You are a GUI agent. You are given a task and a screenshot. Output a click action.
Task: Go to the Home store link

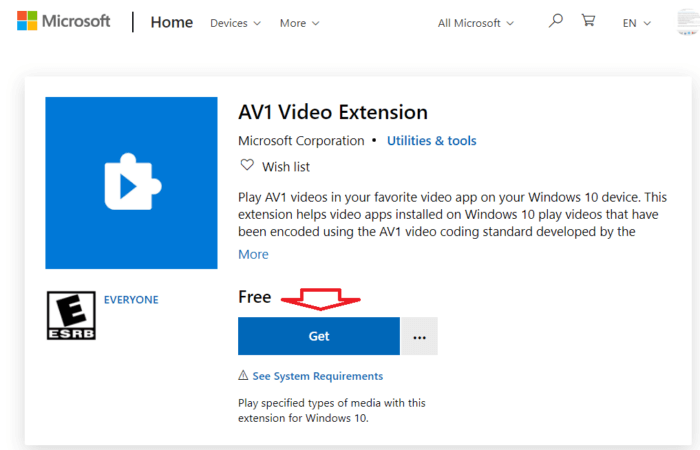pyautogui.click(x=171, y=22)
